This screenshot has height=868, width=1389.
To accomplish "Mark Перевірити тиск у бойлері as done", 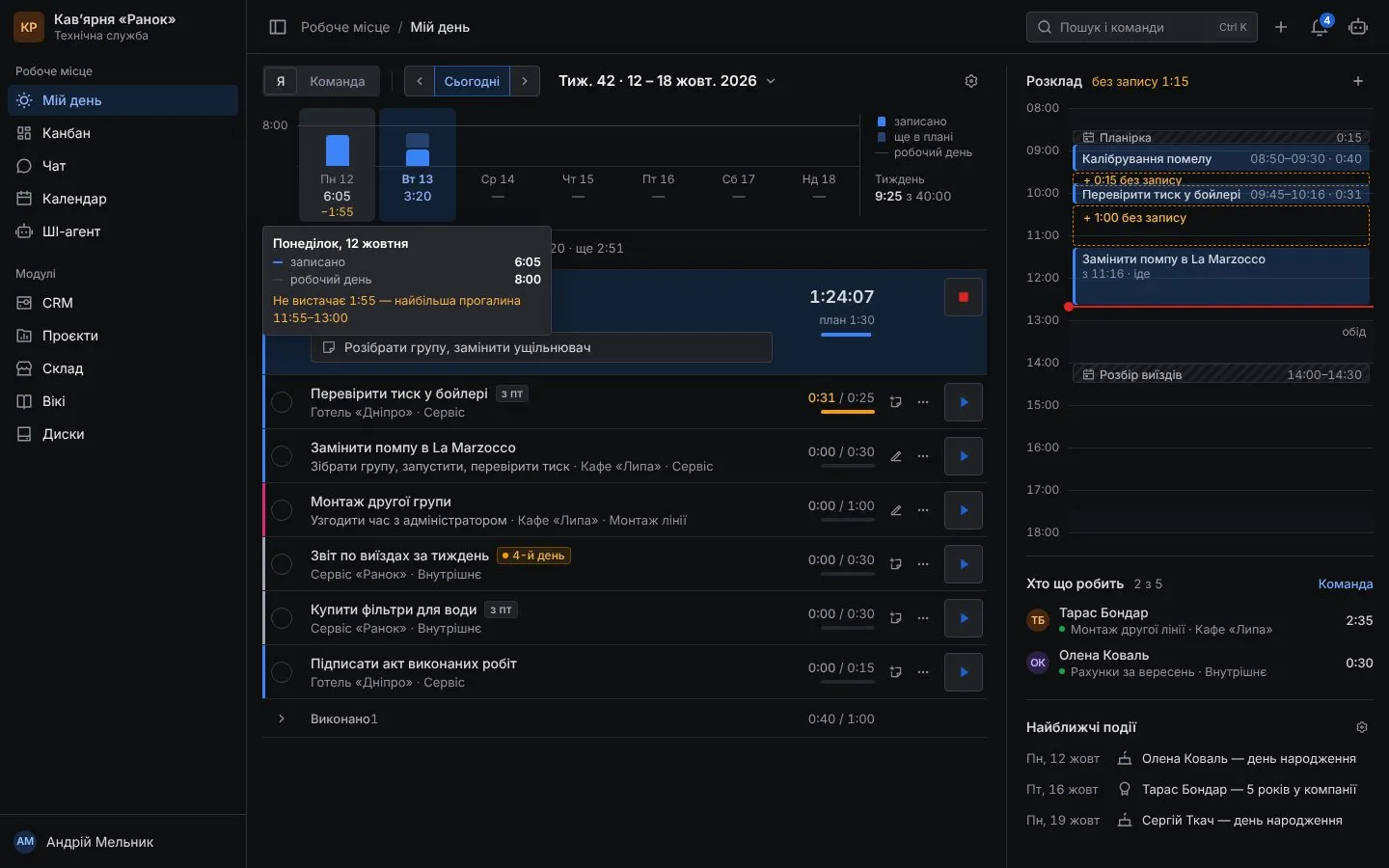I will pos(282,402).
